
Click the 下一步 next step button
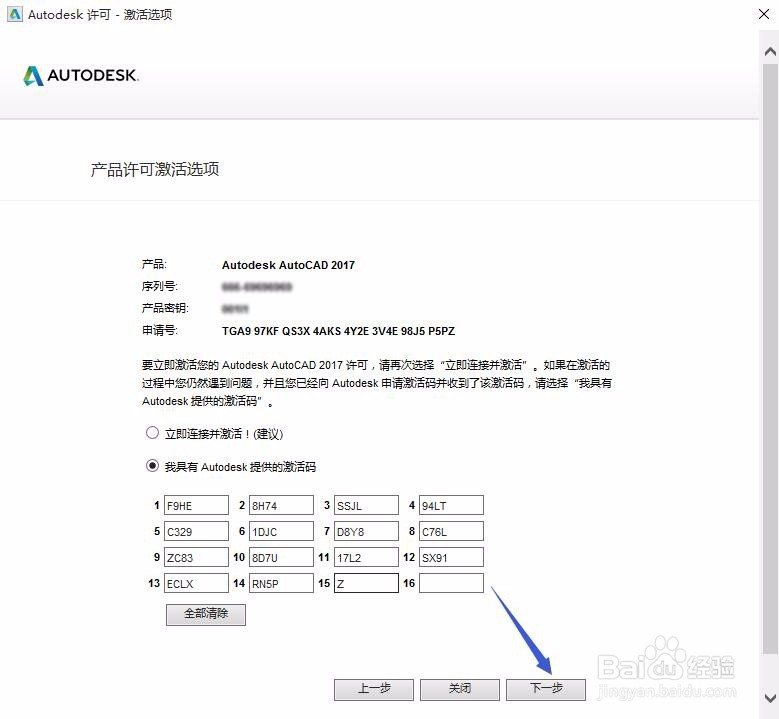coord(545,690)
